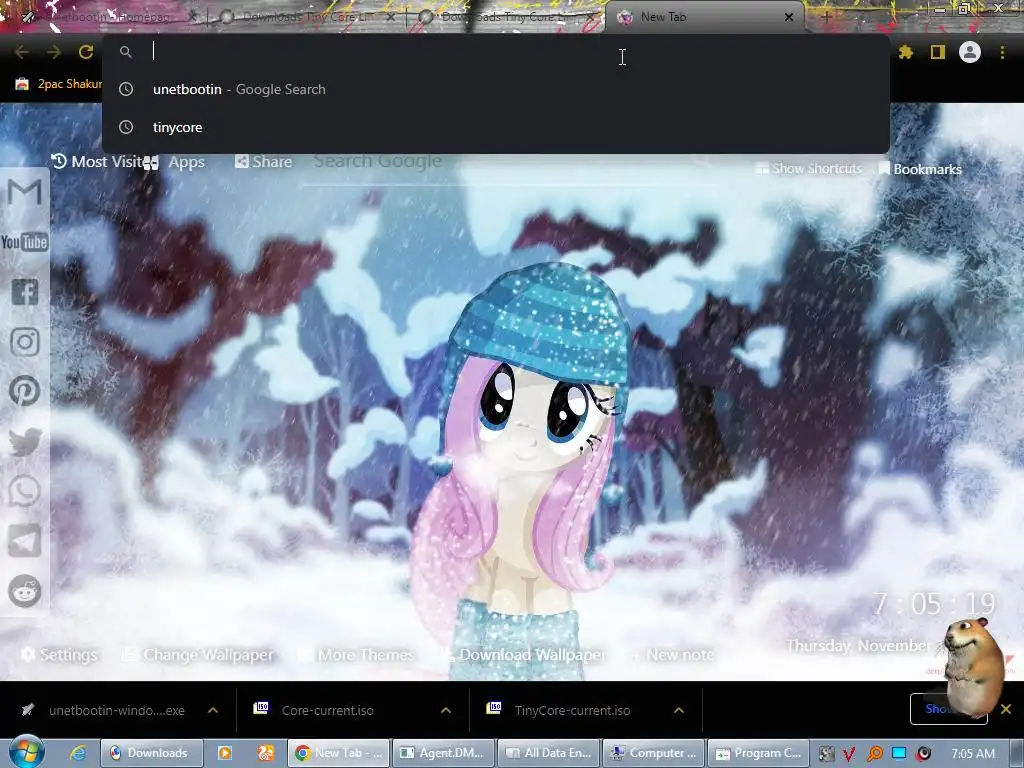Choose tinycore history suggestion
The image size is (1024, 768).
point(496,127)
